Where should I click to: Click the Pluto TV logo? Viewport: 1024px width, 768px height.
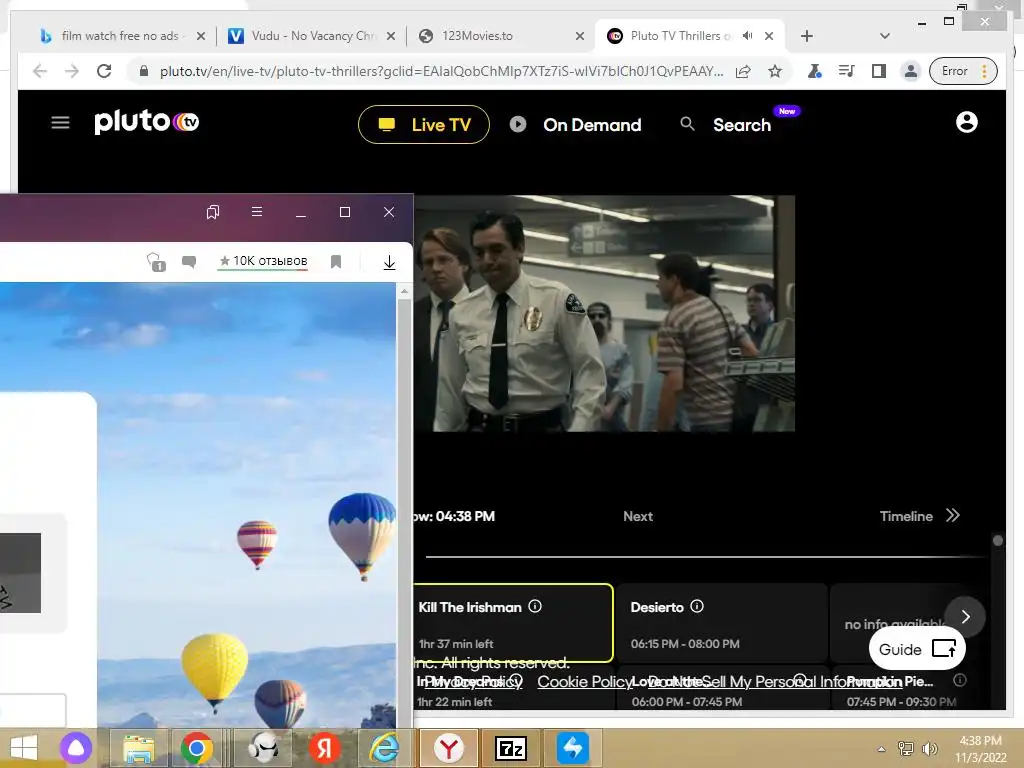click(x=147, y=122)
